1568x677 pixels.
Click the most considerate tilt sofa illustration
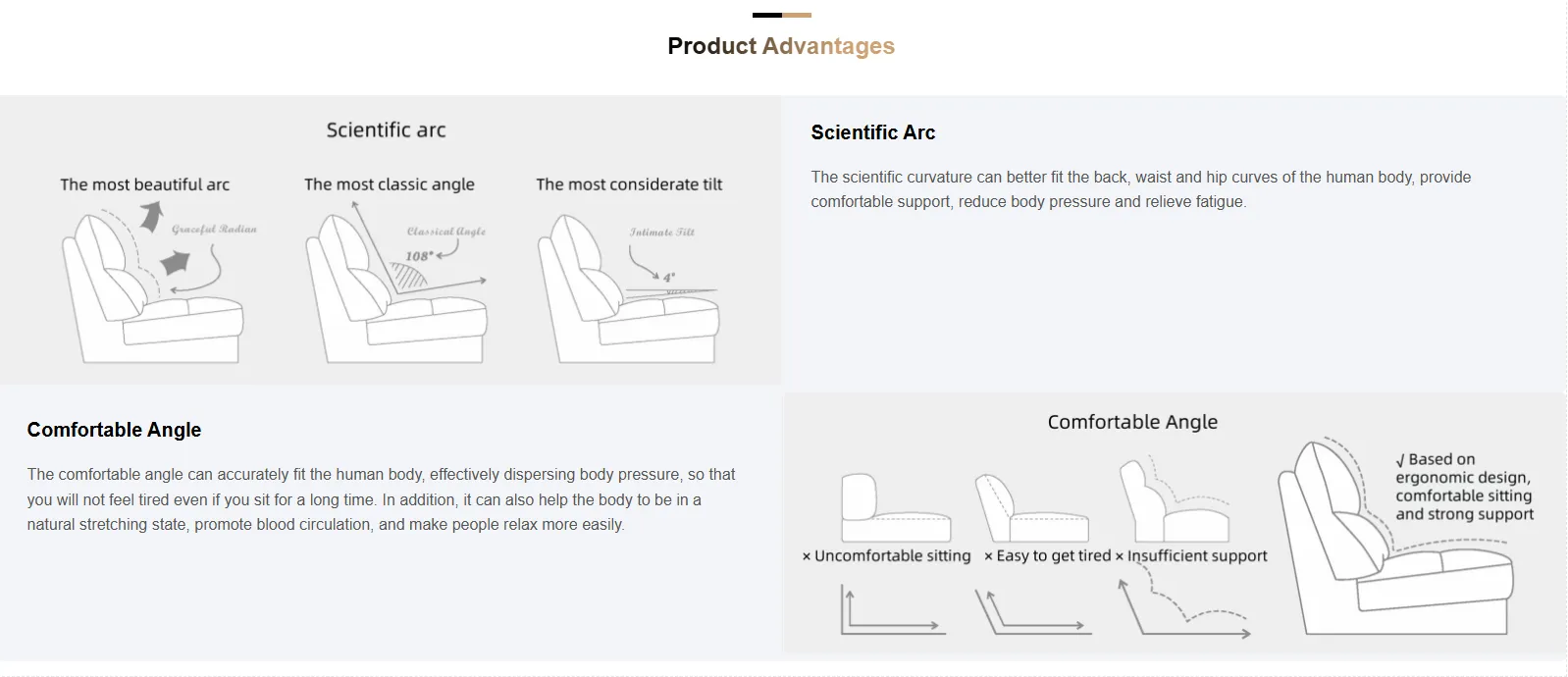[628, 289]
